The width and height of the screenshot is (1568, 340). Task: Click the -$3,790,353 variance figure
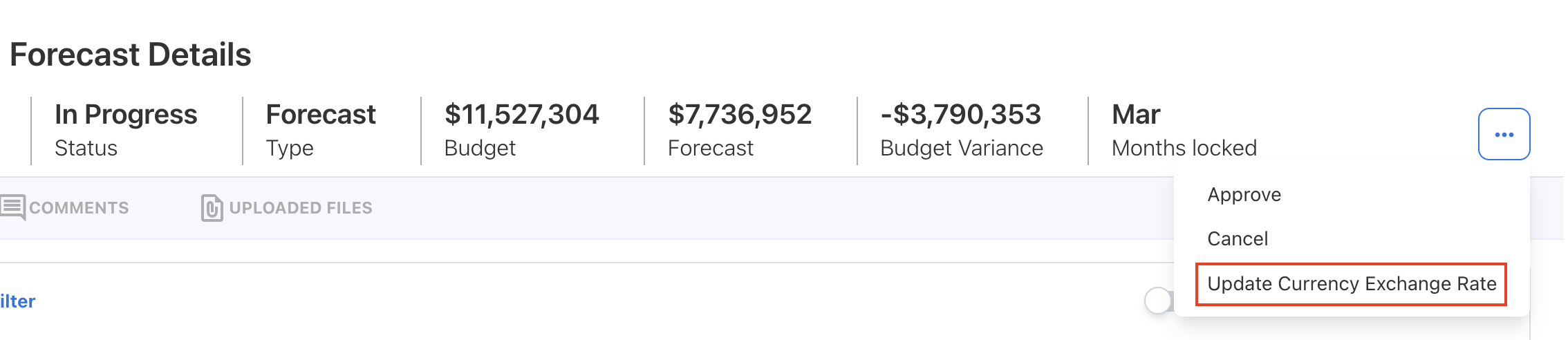tap(960, 115)
